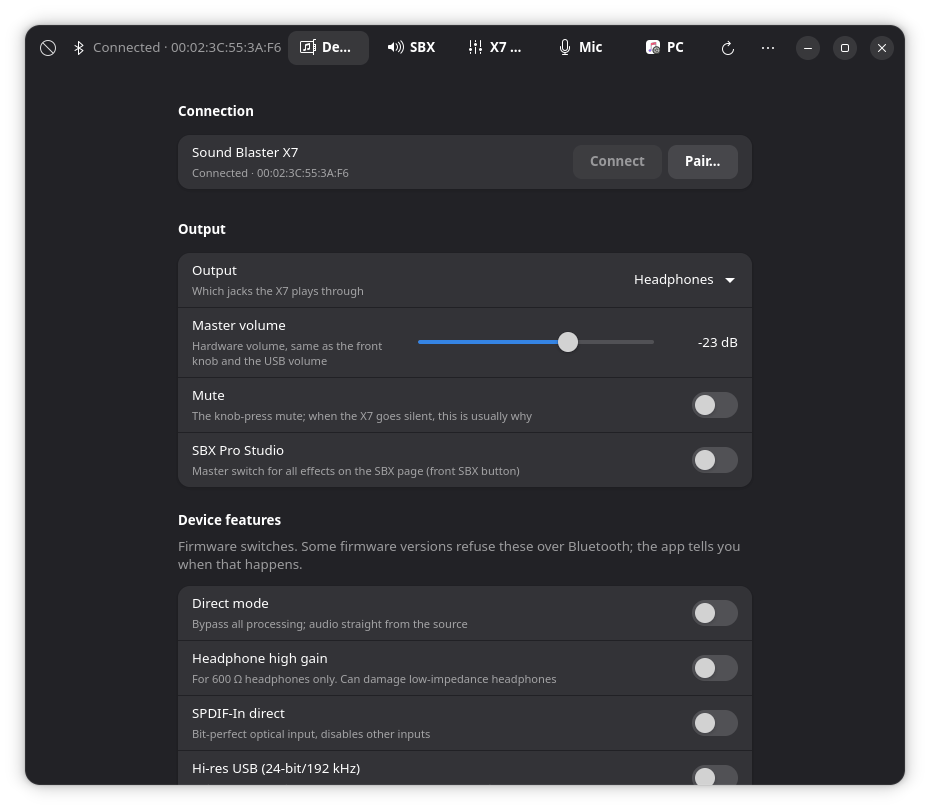The width and height of the screenshot is (930, 810).
Task: Open the SBX tab
Action: 411,48
